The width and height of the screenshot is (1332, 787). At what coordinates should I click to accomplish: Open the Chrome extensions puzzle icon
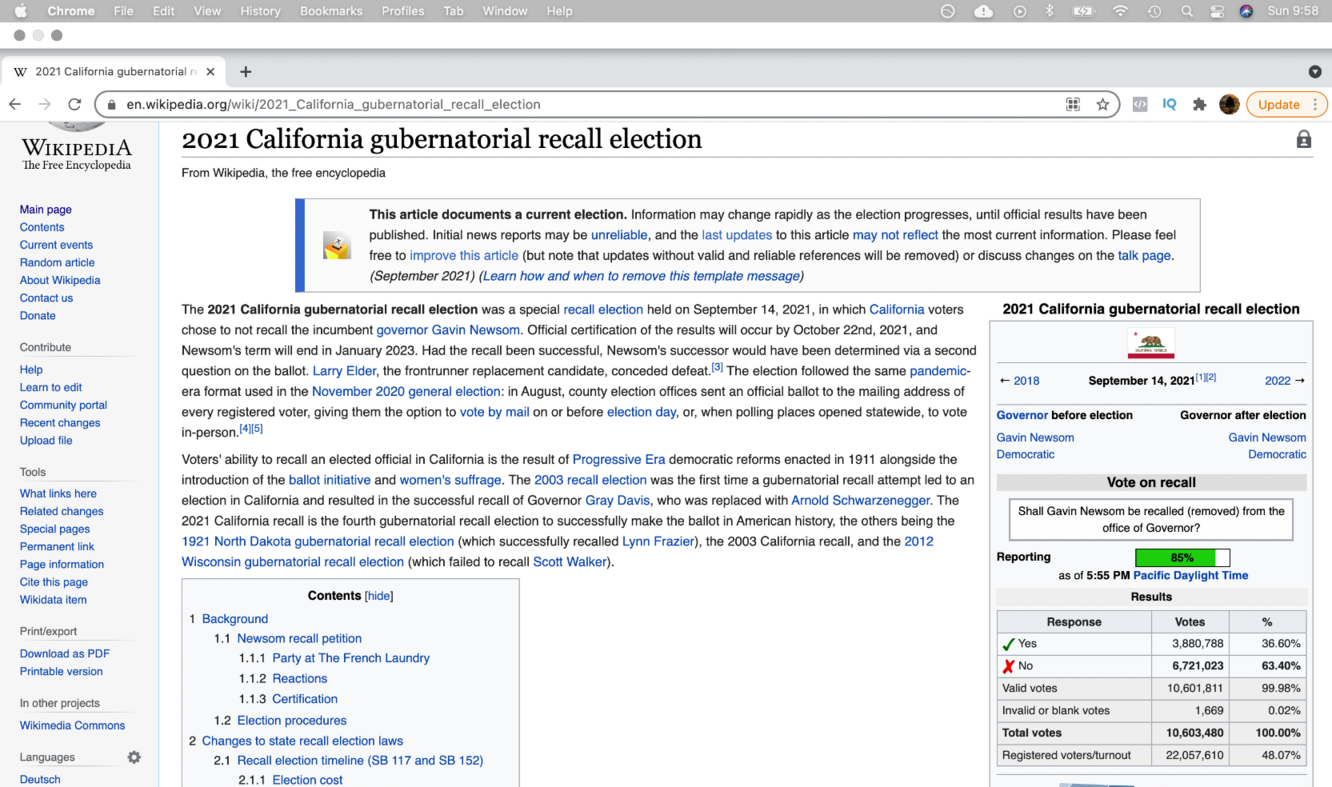(1199, 104)
